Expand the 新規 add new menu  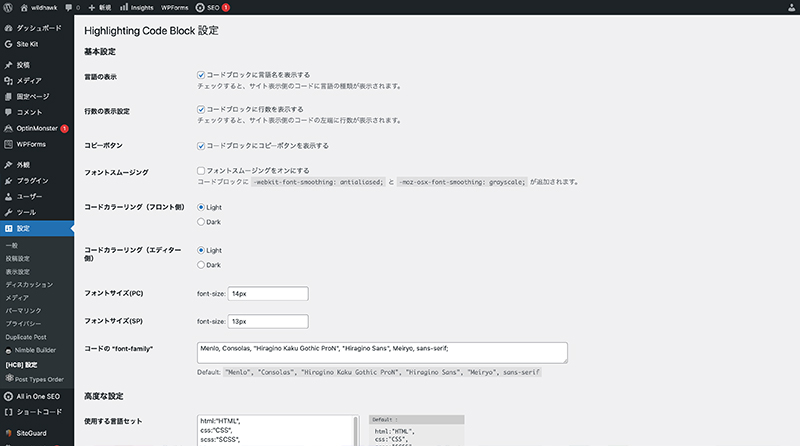click(x=98, y=6)
